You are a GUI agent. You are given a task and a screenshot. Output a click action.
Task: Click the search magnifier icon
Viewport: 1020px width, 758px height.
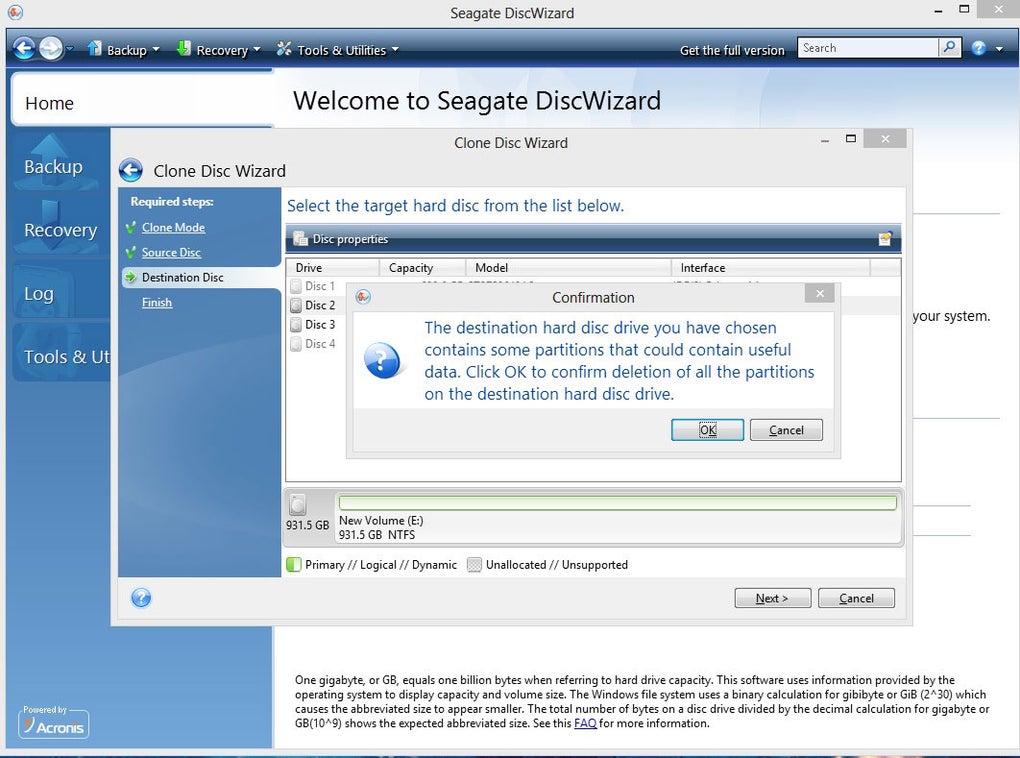coord(948,47)
